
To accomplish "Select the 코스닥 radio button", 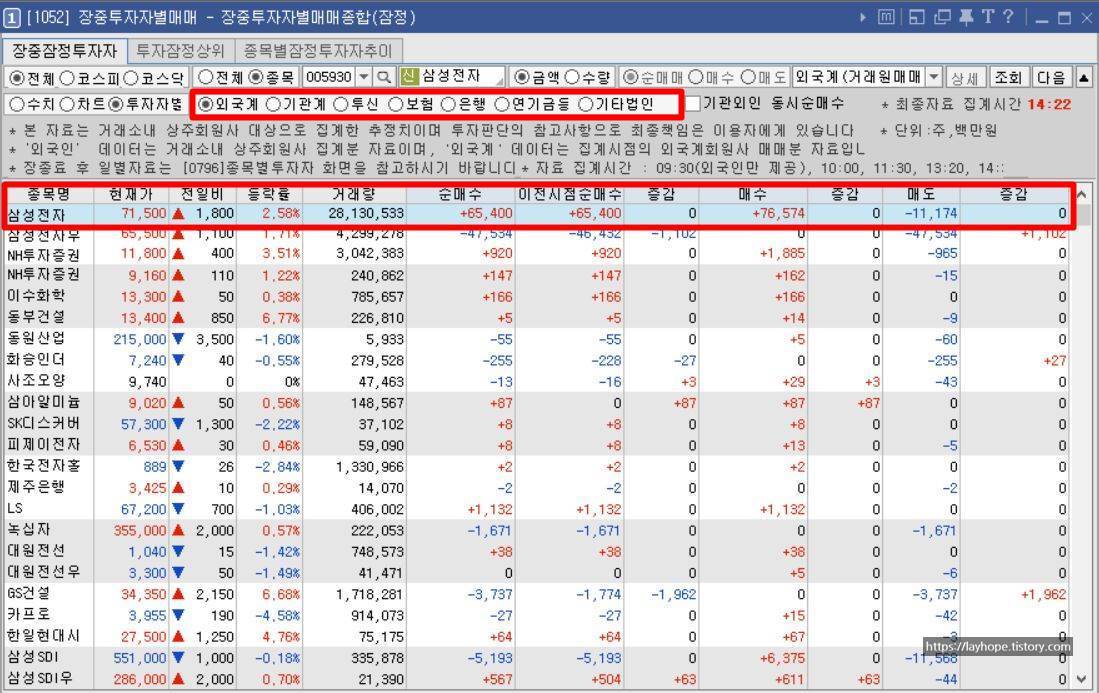I will click(x=131, y=78).
